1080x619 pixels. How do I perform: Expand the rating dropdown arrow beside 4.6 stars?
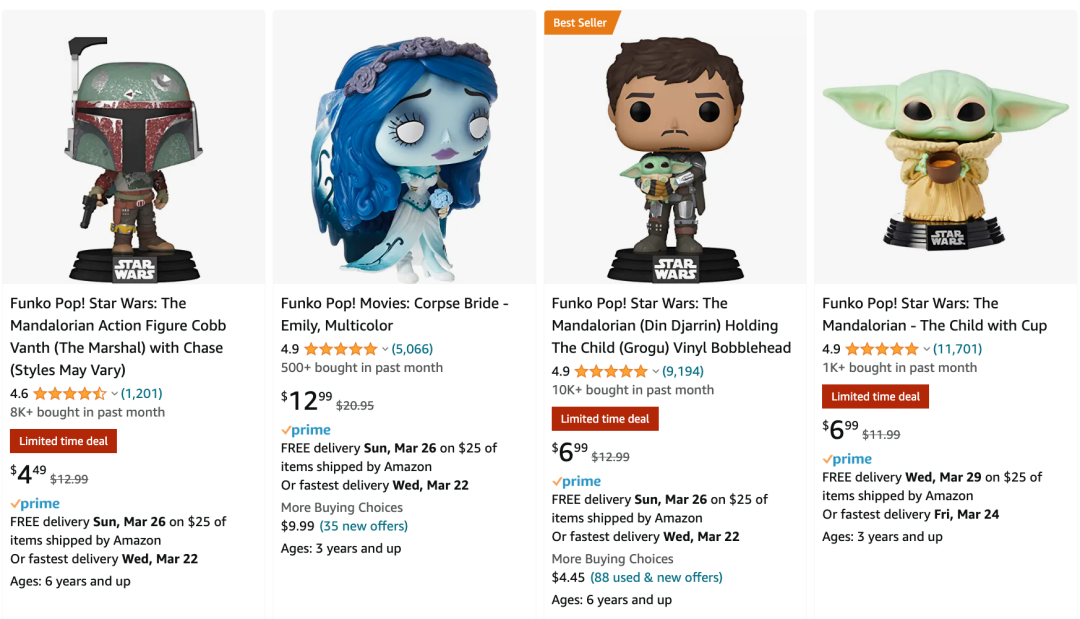(x=114, y=394)
